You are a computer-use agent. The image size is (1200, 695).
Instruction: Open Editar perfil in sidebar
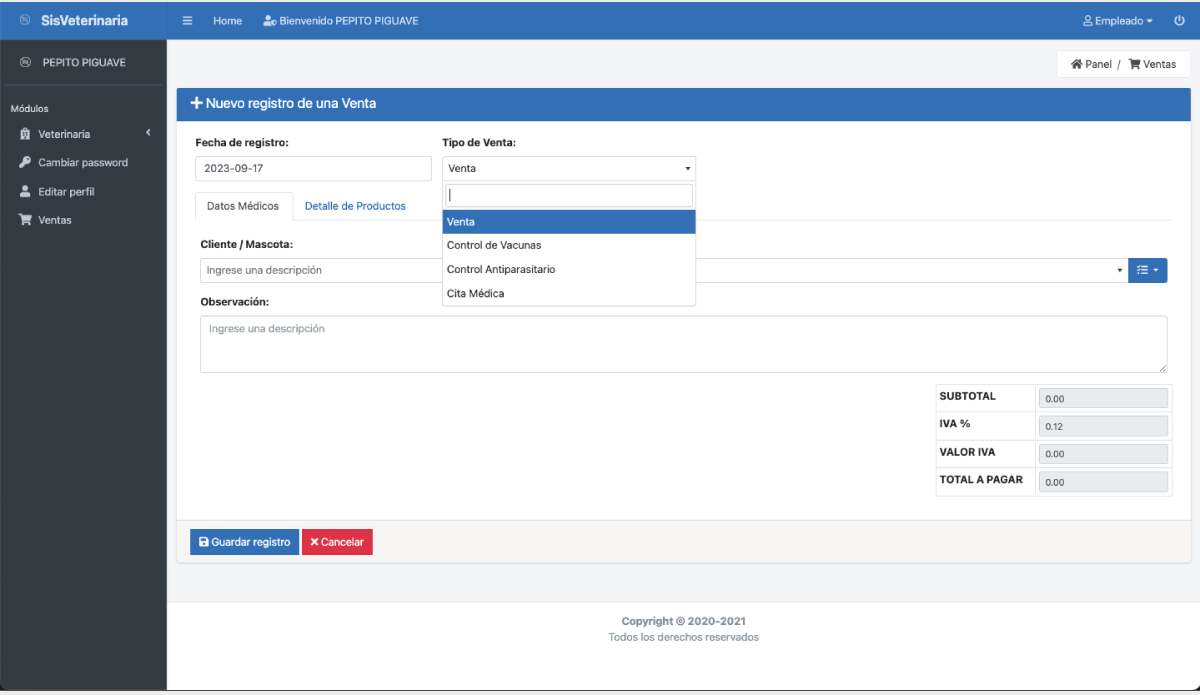pos(66,192)
